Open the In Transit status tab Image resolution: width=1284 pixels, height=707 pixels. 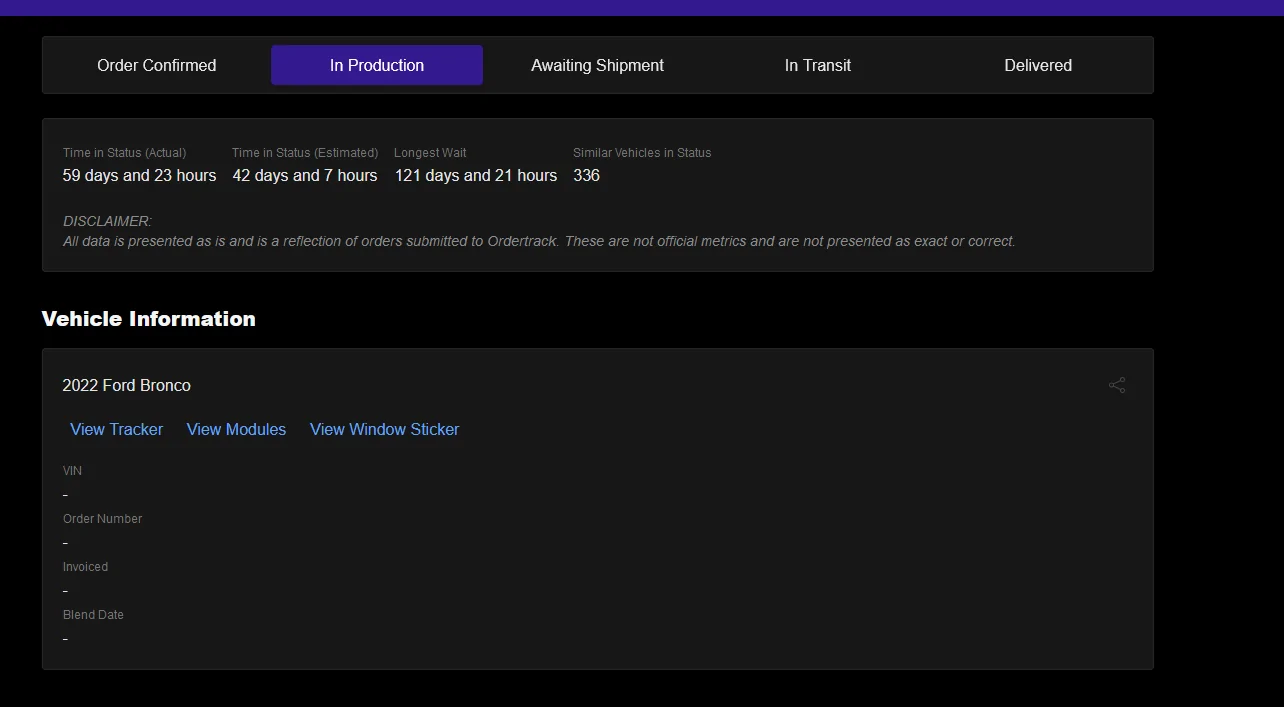(818, 65)
